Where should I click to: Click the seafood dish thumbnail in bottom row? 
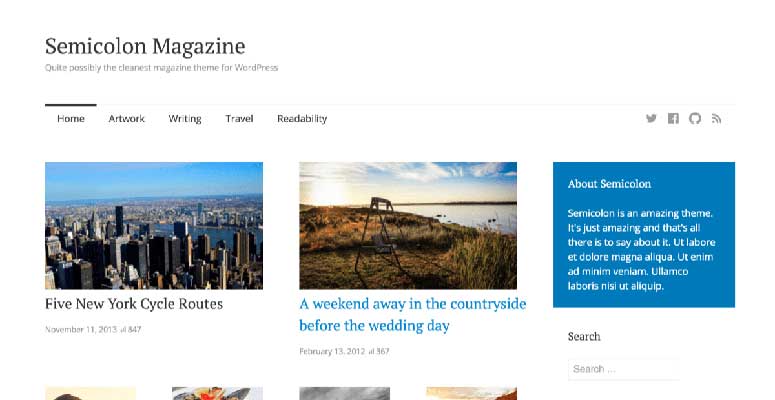(217, 394)
